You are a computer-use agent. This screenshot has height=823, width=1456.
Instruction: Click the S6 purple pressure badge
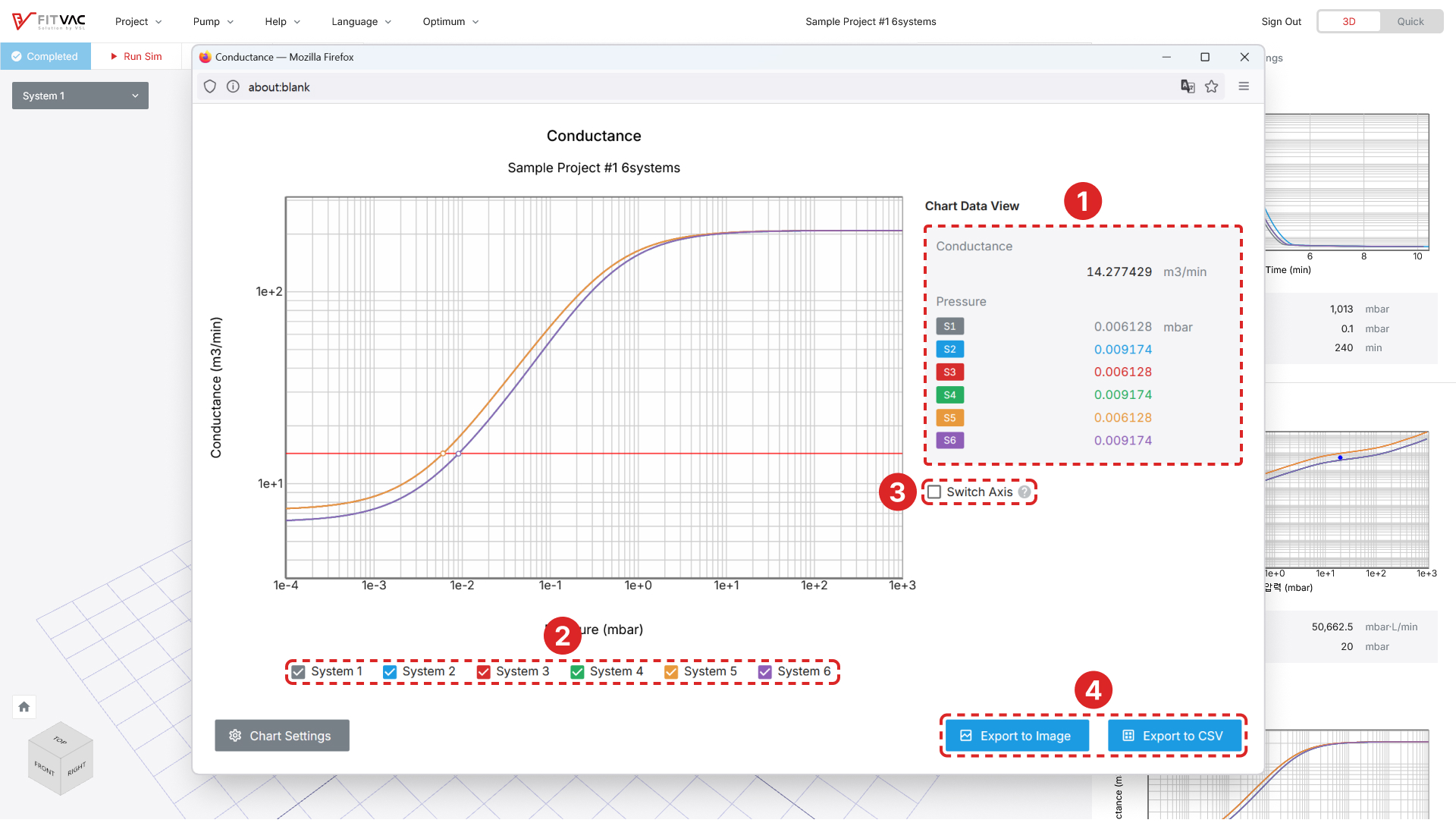click(x=949, y=441)
